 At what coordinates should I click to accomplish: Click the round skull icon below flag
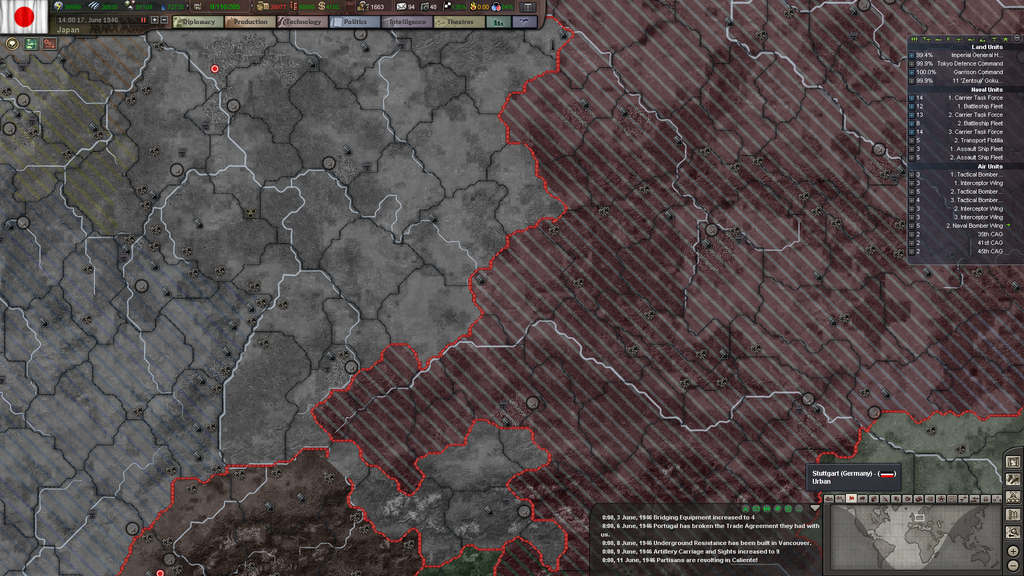[12, 44]
